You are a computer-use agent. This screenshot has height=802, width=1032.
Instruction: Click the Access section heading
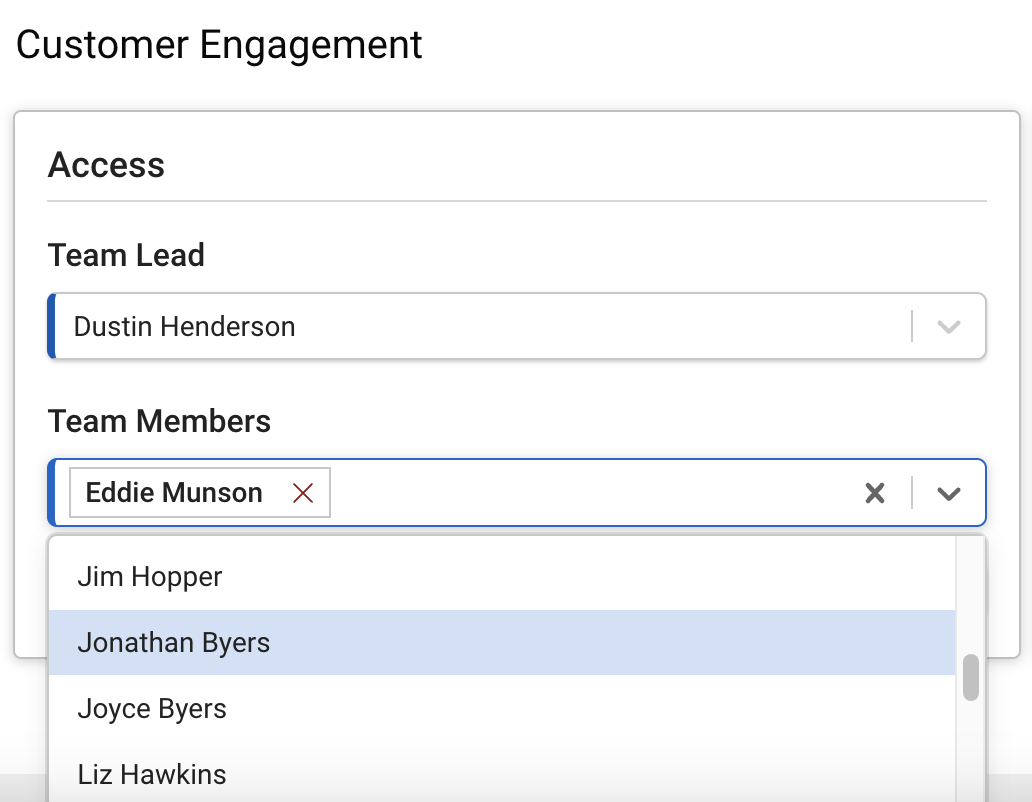106,164
